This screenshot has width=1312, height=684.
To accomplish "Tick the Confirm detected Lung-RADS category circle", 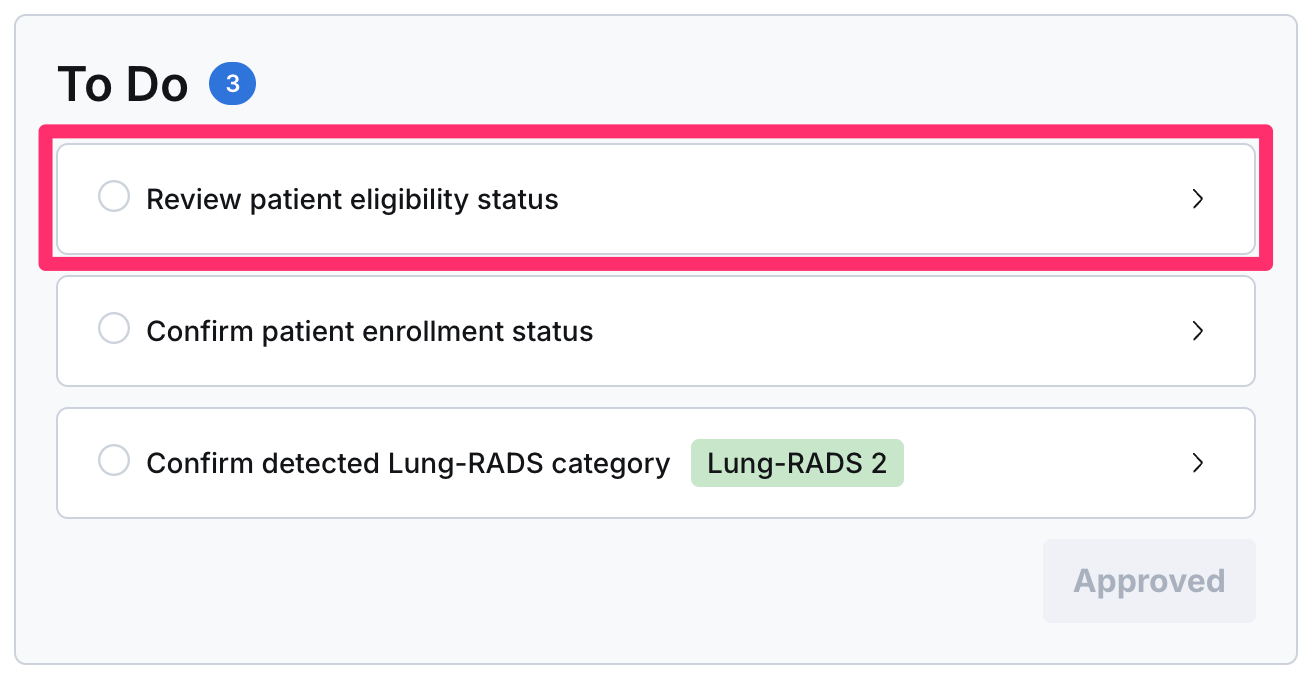I will (x=114, y=461).
